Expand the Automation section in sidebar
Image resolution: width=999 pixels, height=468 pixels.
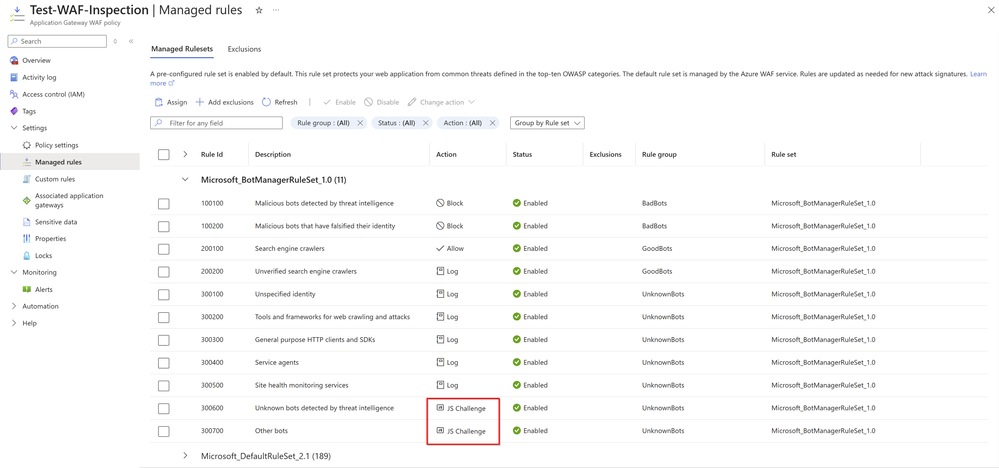point(15,306)
